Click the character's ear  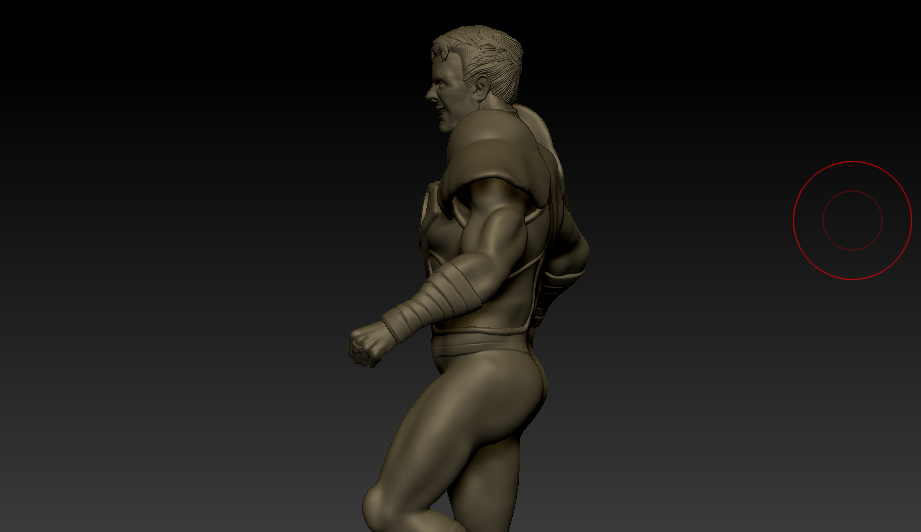coord(482,87)
